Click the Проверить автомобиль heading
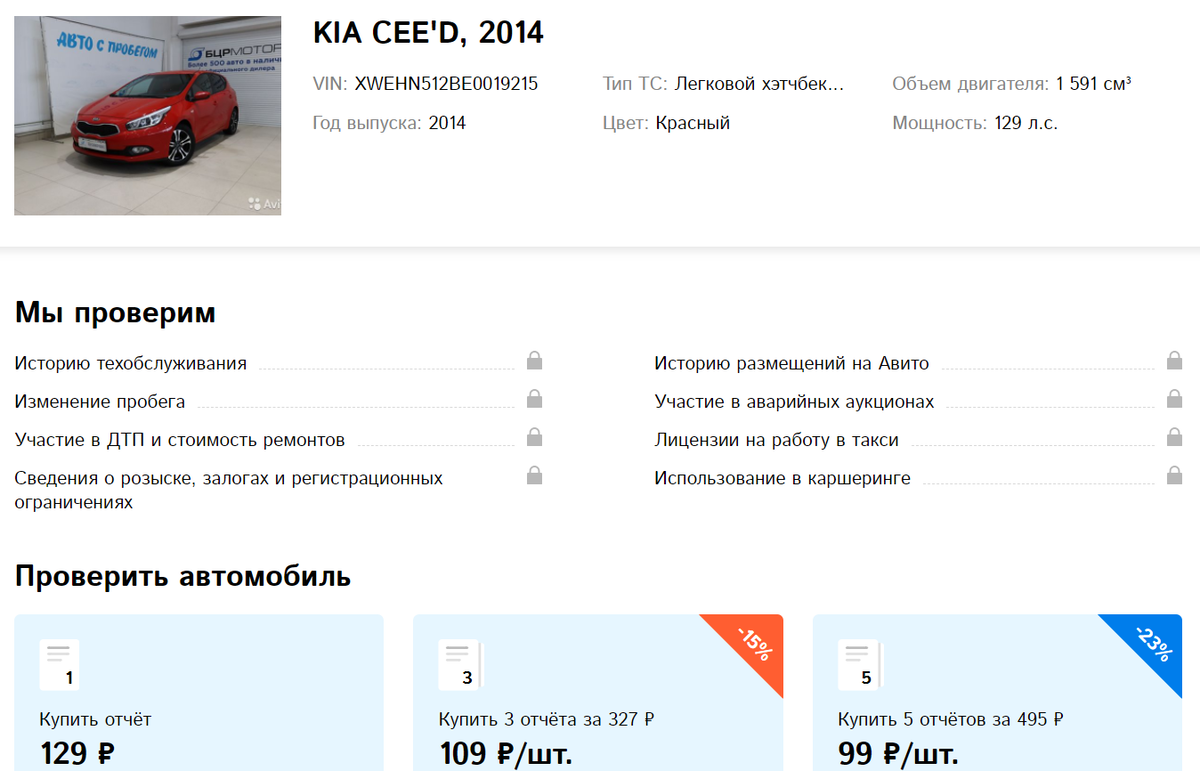This screenshot has width=1200, height=771. [183, 577]
